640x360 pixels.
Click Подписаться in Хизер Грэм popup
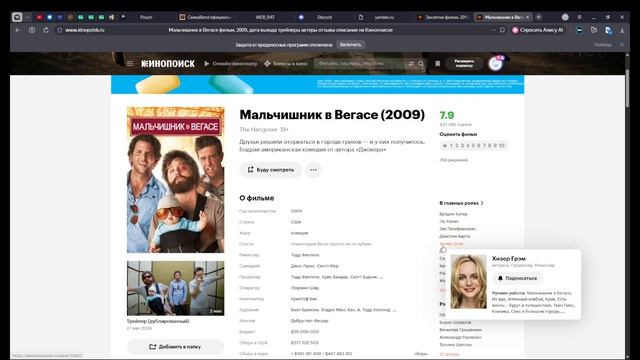[x=517, y=278]
